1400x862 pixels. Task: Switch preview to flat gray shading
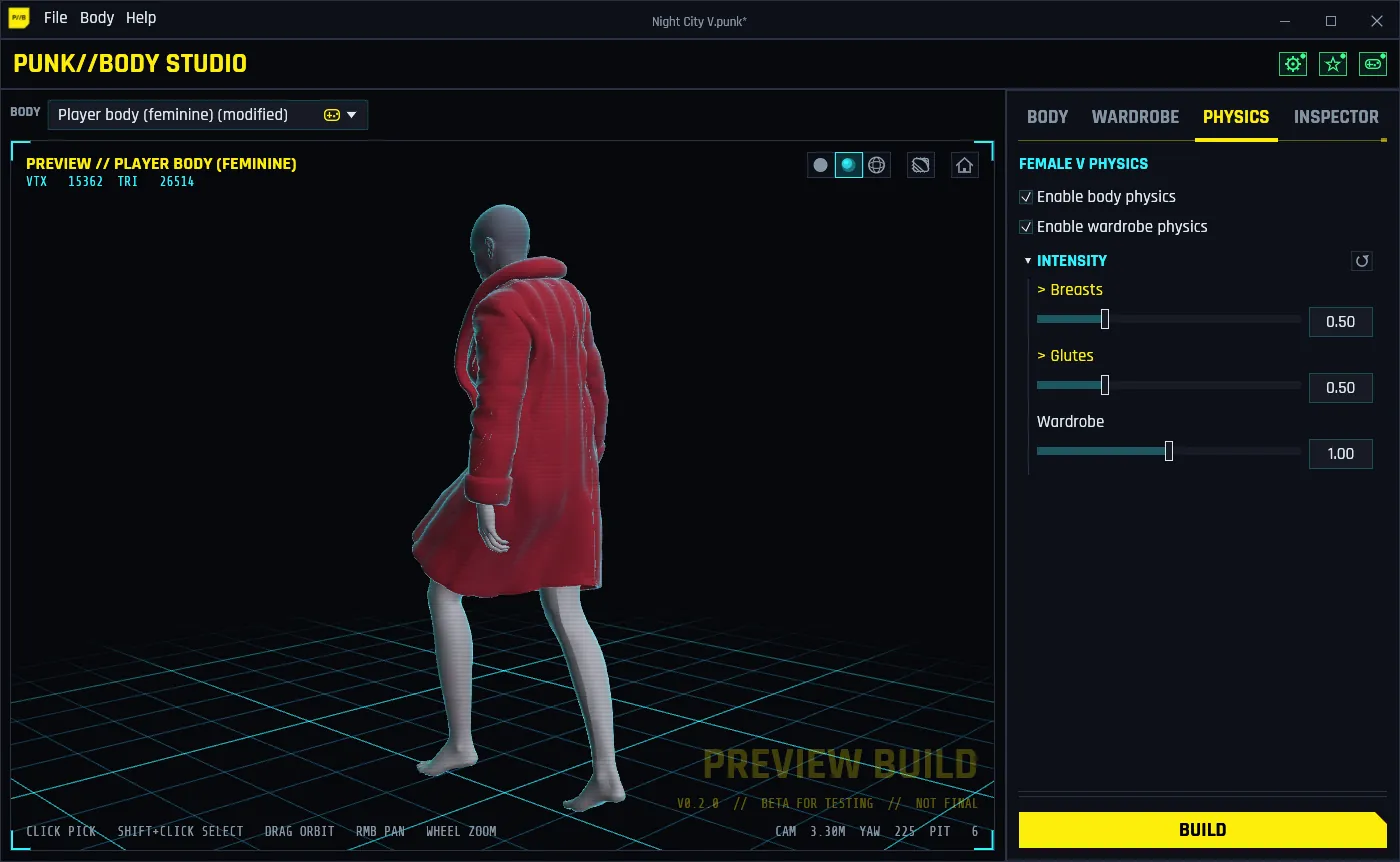[x=821, y=165]
